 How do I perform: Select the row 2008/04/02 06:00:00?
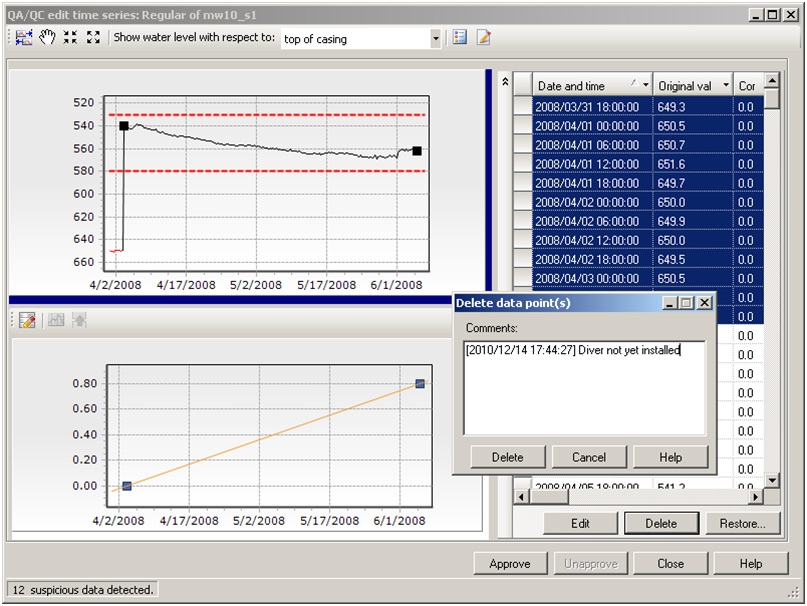tap(639, 221)
